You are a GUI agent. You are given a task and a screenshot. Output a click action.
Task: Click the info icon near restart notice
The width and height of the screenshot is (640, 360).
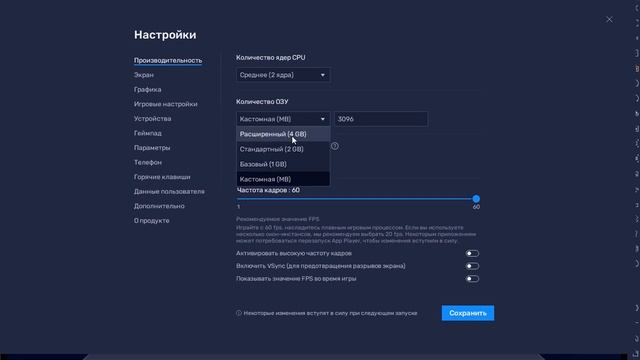239,313
